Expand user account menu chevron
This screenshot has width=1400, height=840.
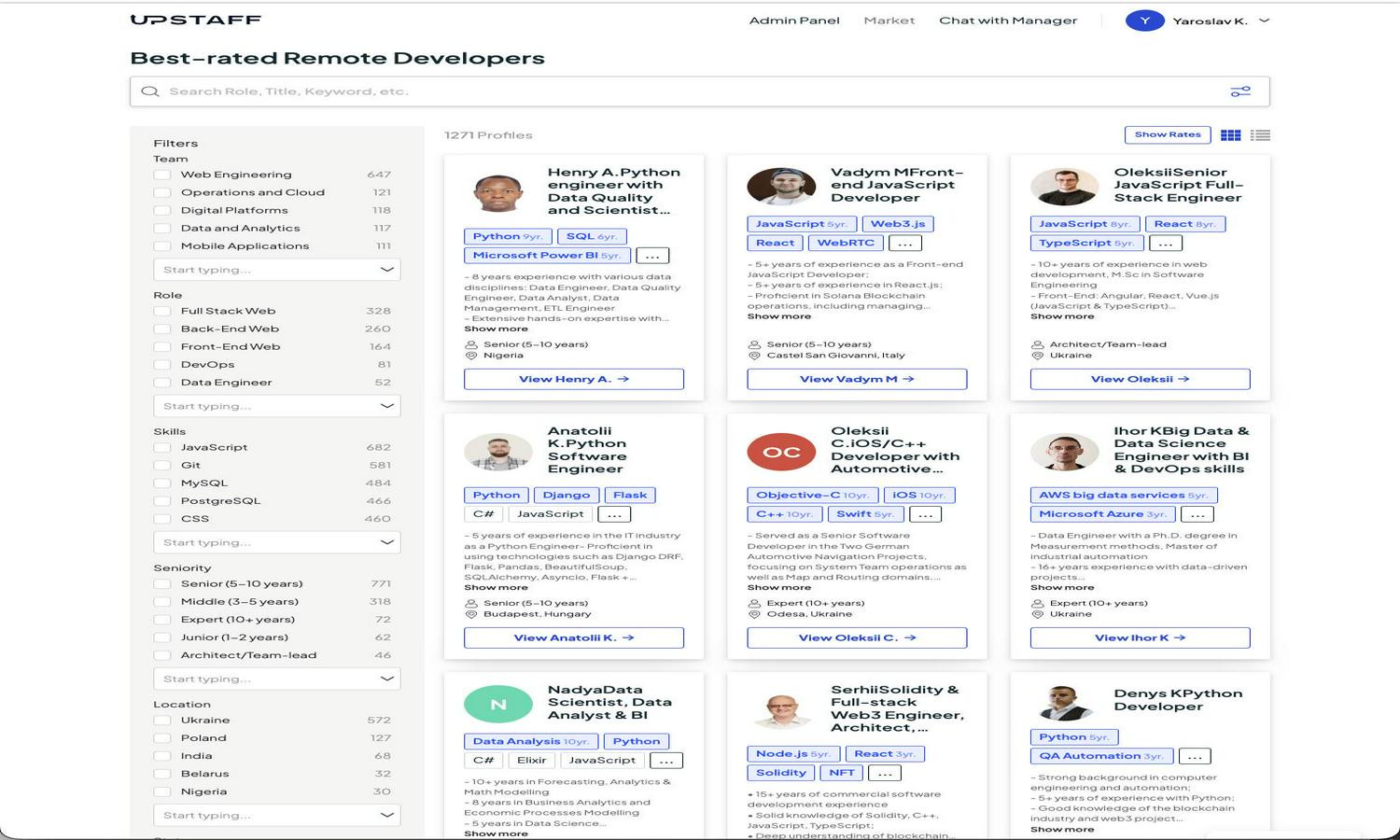click(1265, 21)
